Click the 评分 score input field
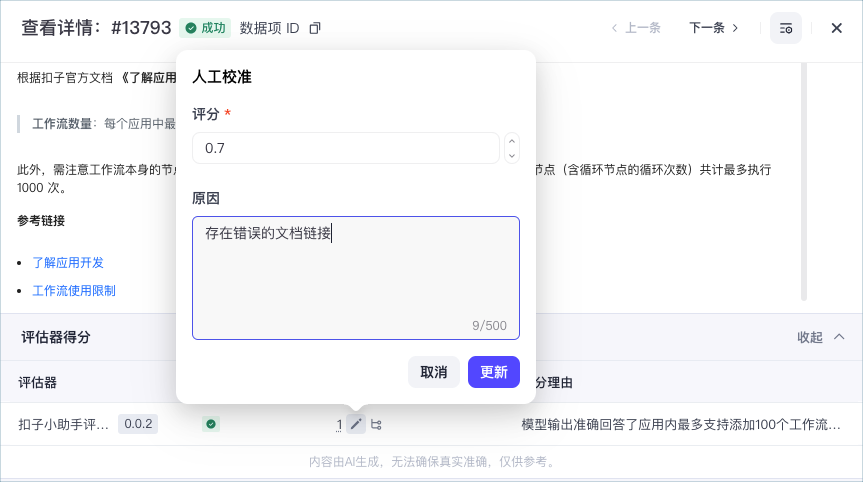Viewport: 863px width, 482px height. [346, 148]
